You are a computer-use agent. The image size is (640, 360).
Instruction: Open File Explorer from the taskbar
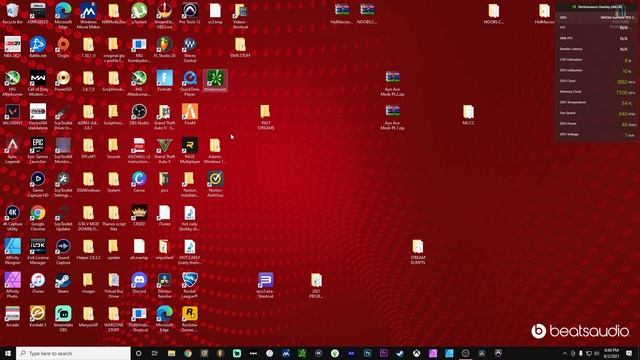(x=171, y=353)
